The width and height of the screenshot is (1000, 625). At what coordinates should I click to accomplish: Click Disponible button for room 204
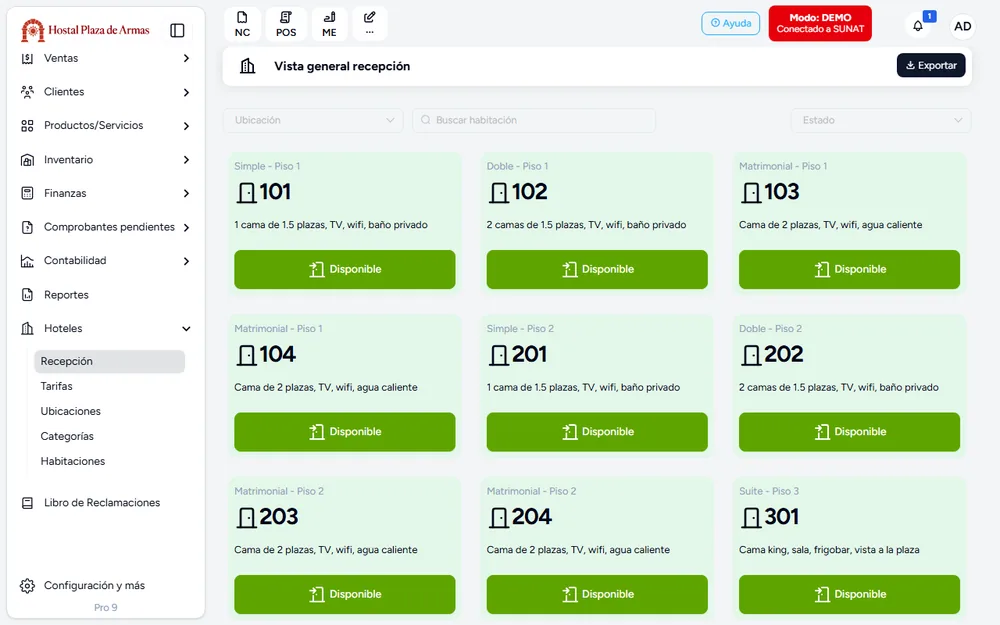(597, 594)
